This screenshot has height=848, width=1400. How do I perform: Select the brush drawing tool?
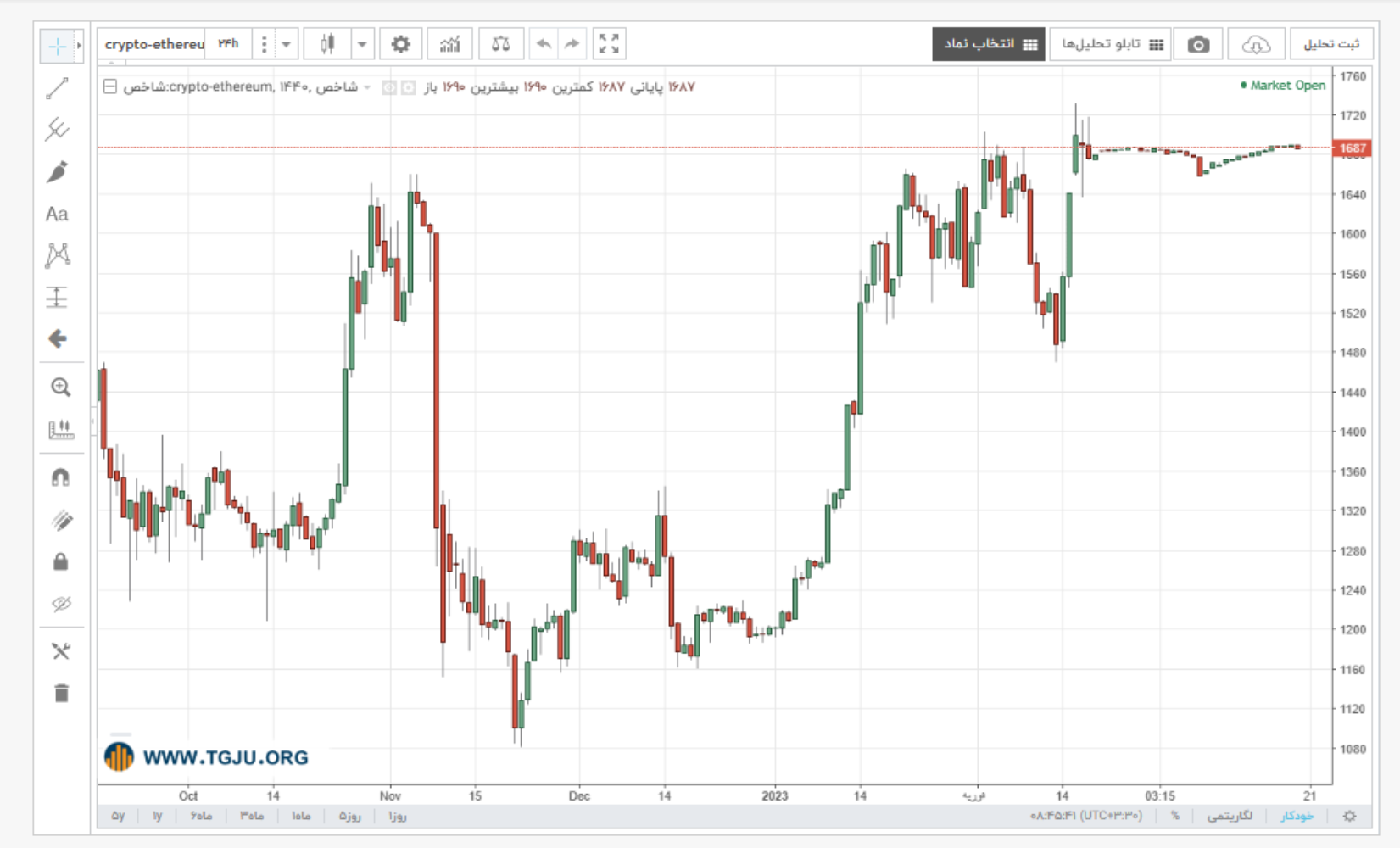(57, 172)
